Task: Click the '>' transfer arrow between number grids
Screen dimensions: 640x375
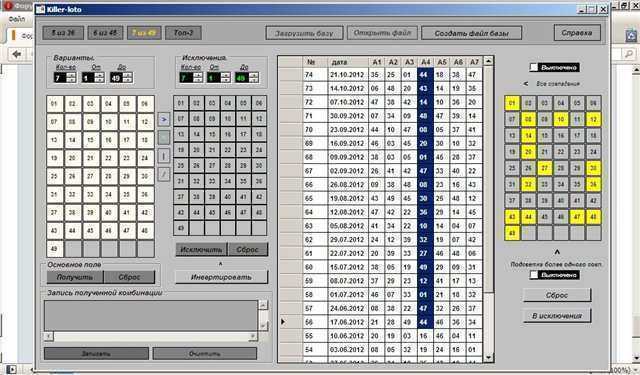Action: tap(164, 120)
